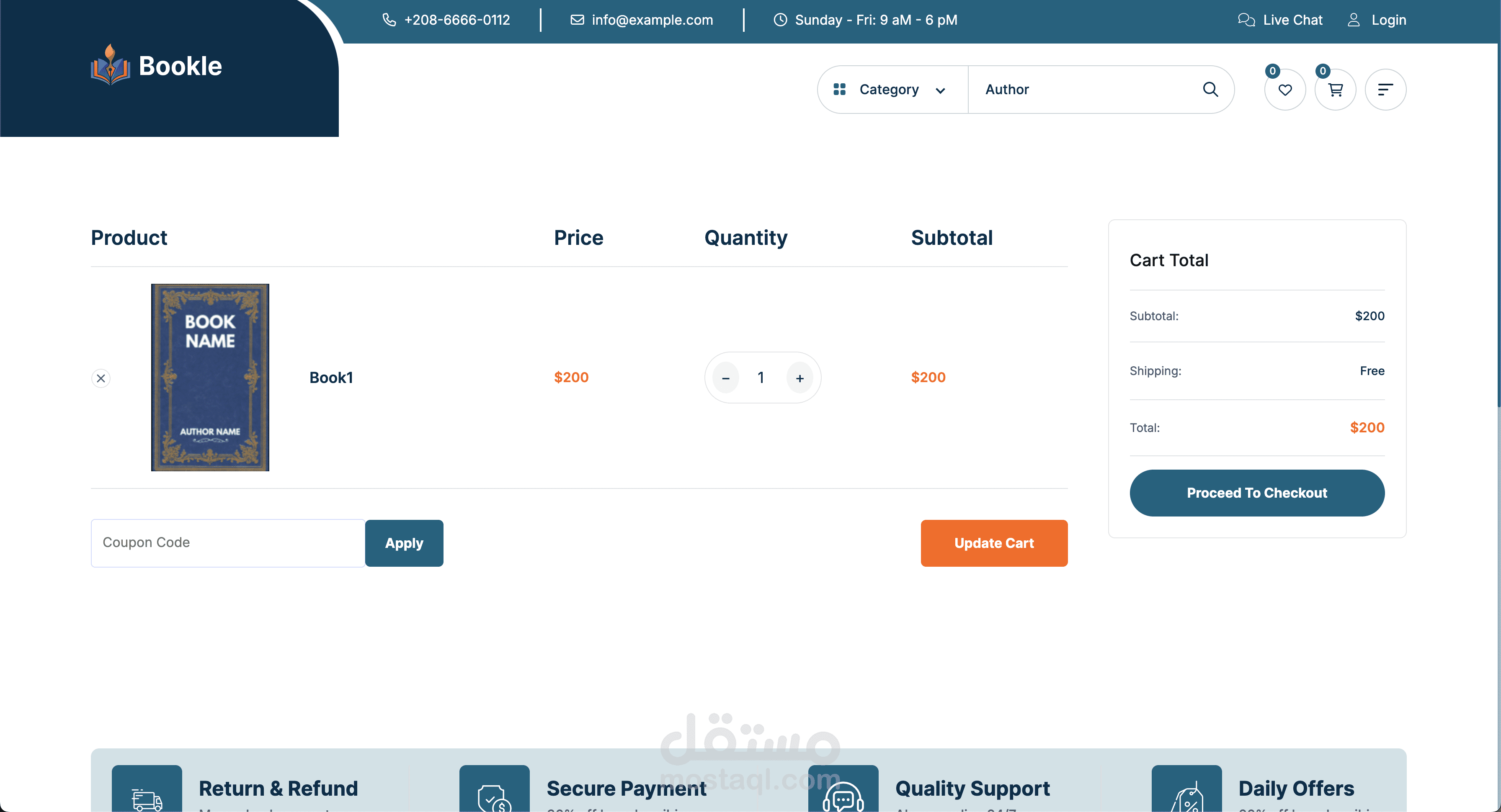Open Live Chat link
1501x812 pixels.
click(1280, 20)
